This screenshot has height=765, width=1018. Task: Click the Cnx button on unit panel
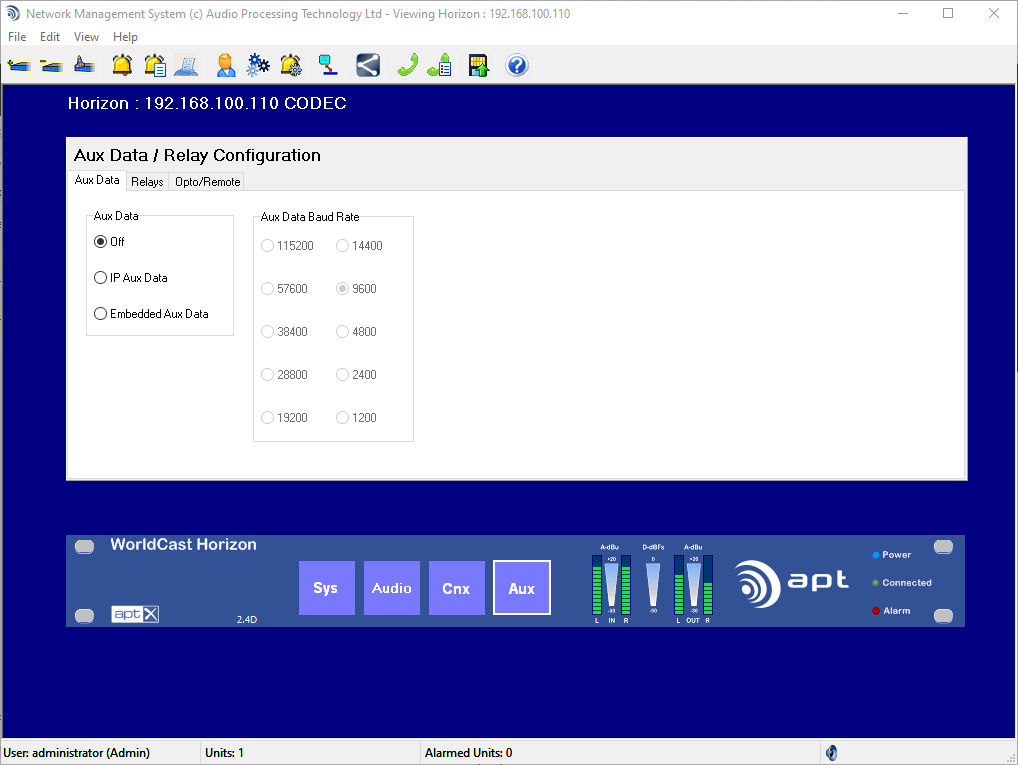coord(456,588)
